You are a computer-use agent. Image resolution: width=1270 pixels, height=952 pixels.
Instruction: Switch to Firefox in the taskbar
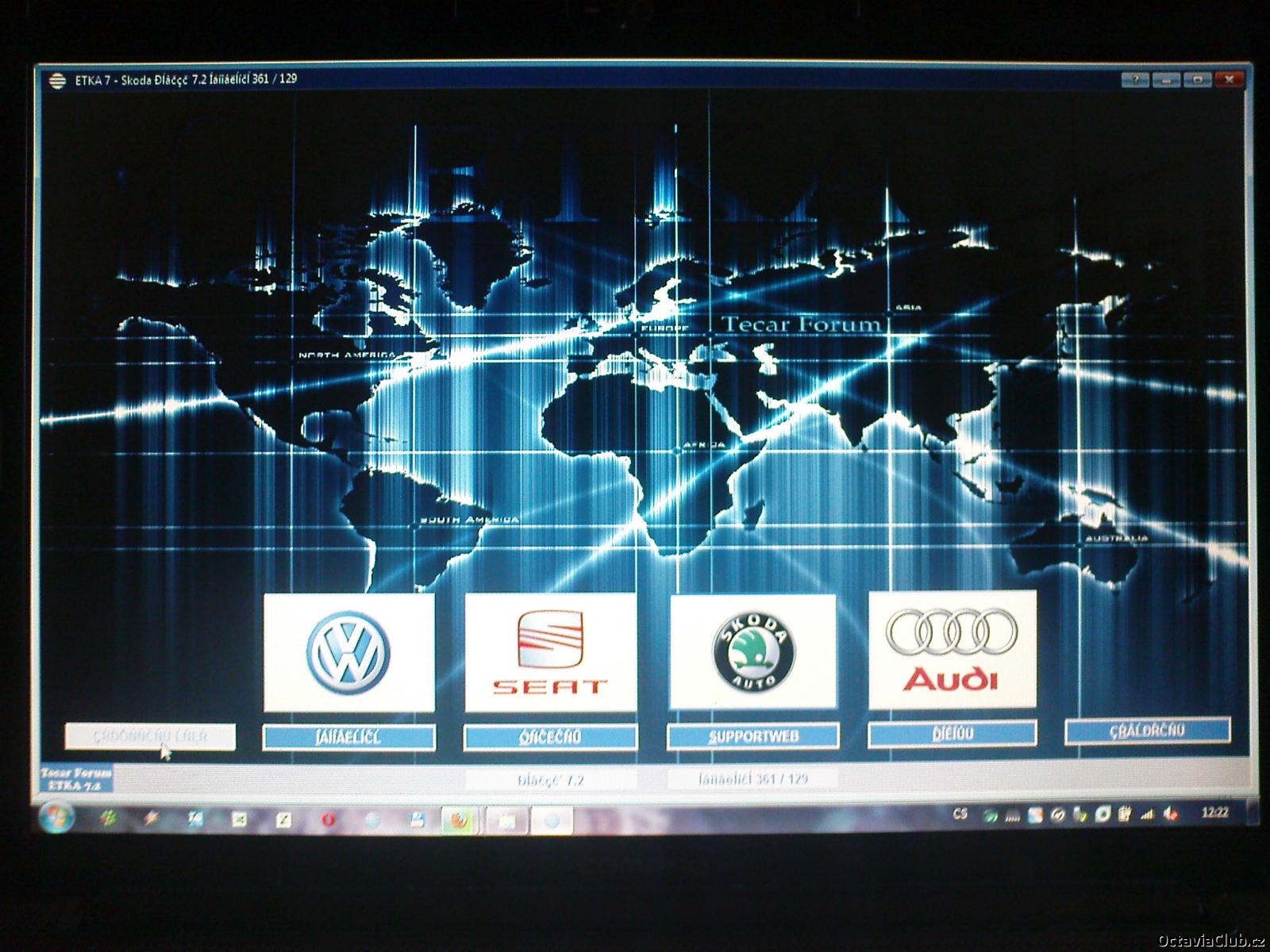(x=457, y=820)
